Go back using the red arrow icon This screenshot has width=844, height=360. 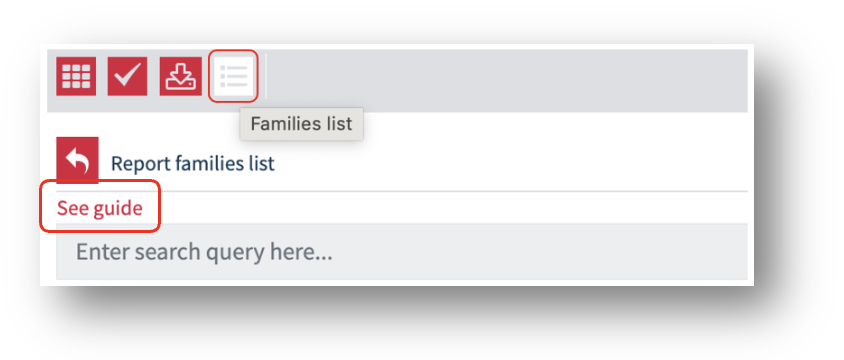click(78, 160)
